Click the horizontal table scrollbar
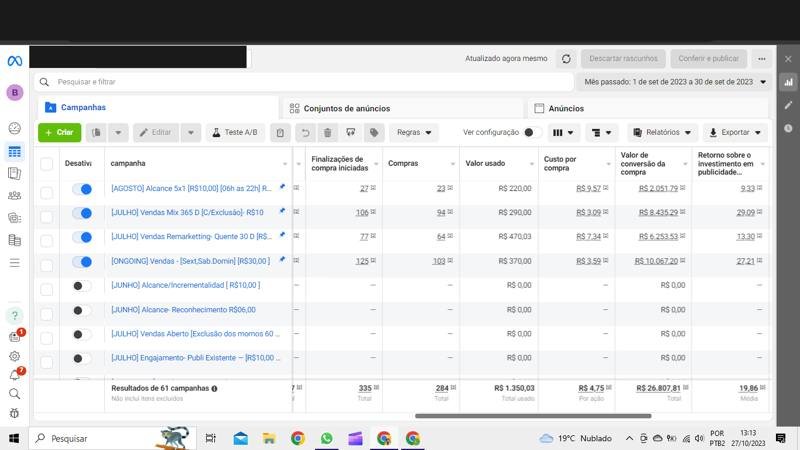This screenshot has width=800, height=450. point(533,416)
